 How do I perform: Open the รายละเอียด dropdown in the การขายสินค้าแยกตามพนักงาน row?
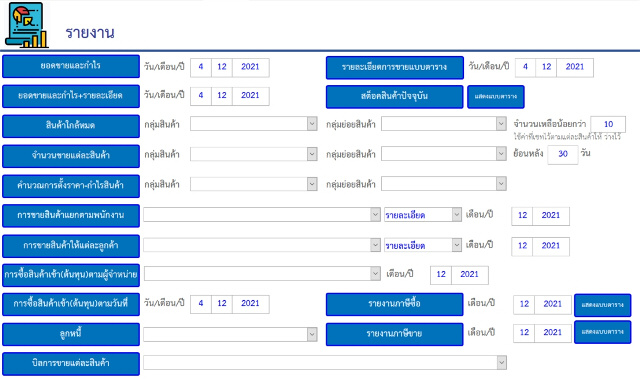pos(422,215)
